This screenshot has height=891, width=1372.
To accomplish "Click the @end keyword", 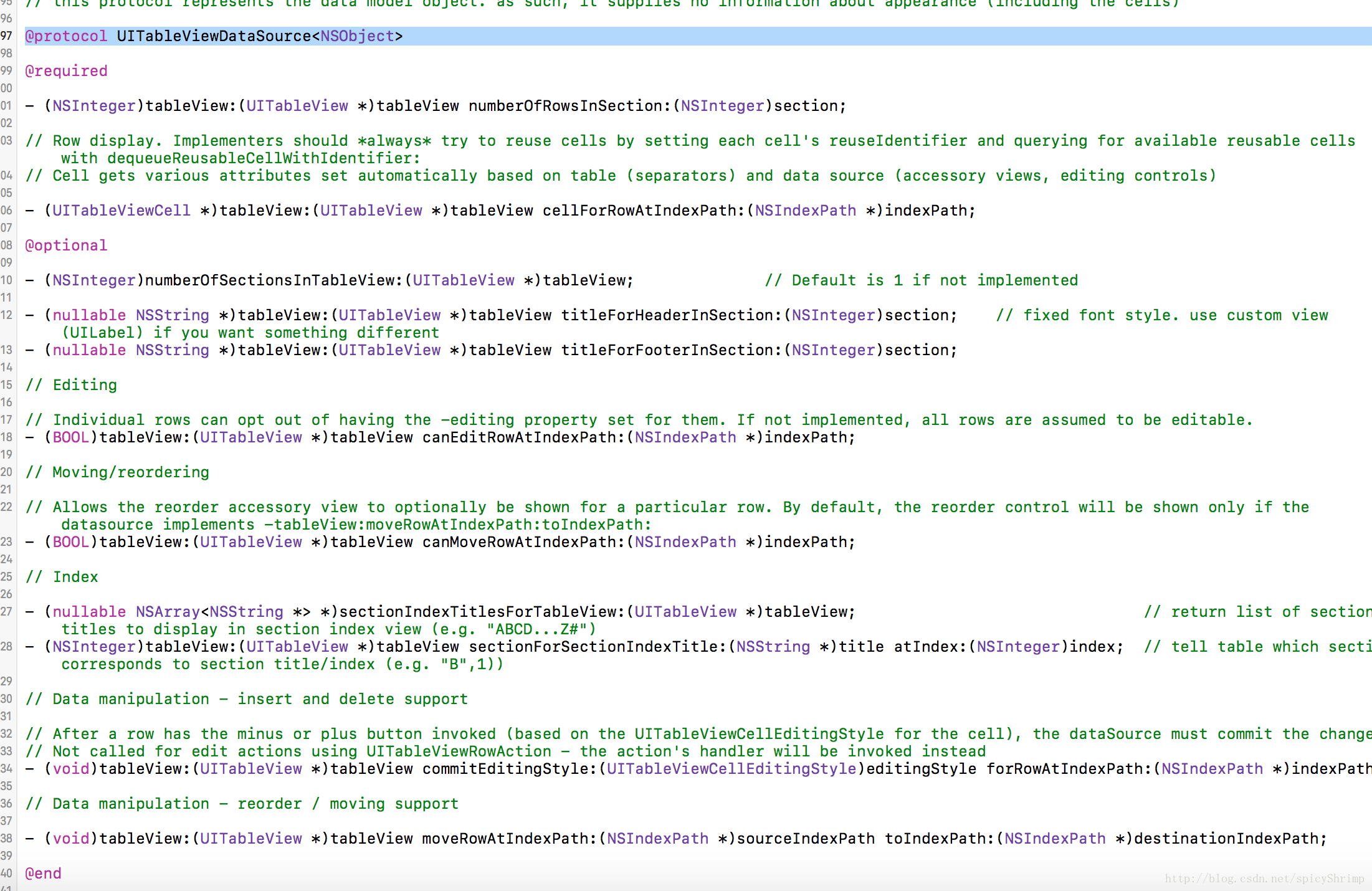I will coord(43,874).
